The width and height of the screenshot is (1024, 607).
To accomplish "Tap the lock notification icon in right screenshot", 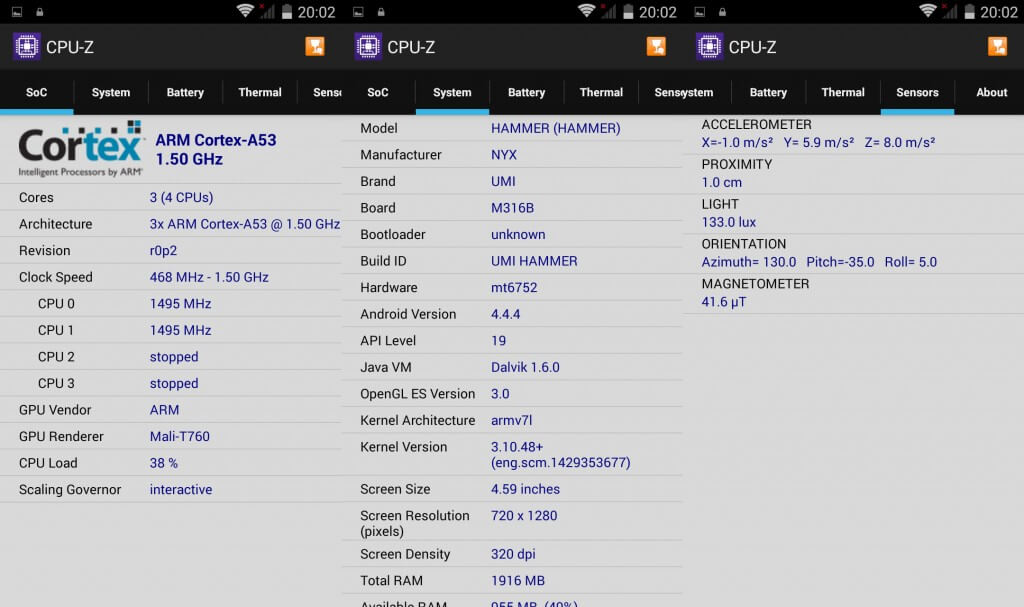I will click(722, 12).
